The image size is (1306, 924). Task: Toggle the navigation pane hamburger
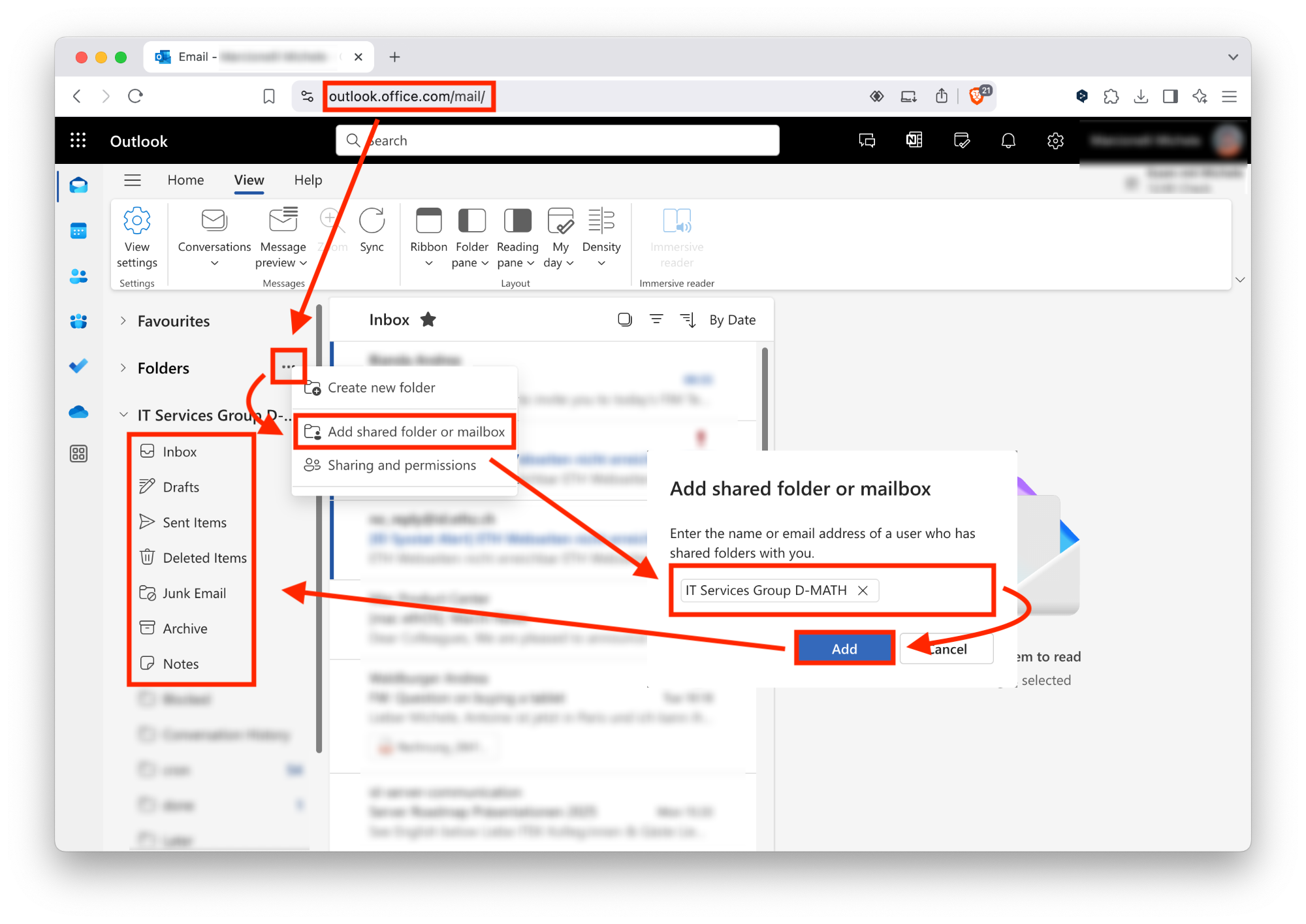point(133,180)
